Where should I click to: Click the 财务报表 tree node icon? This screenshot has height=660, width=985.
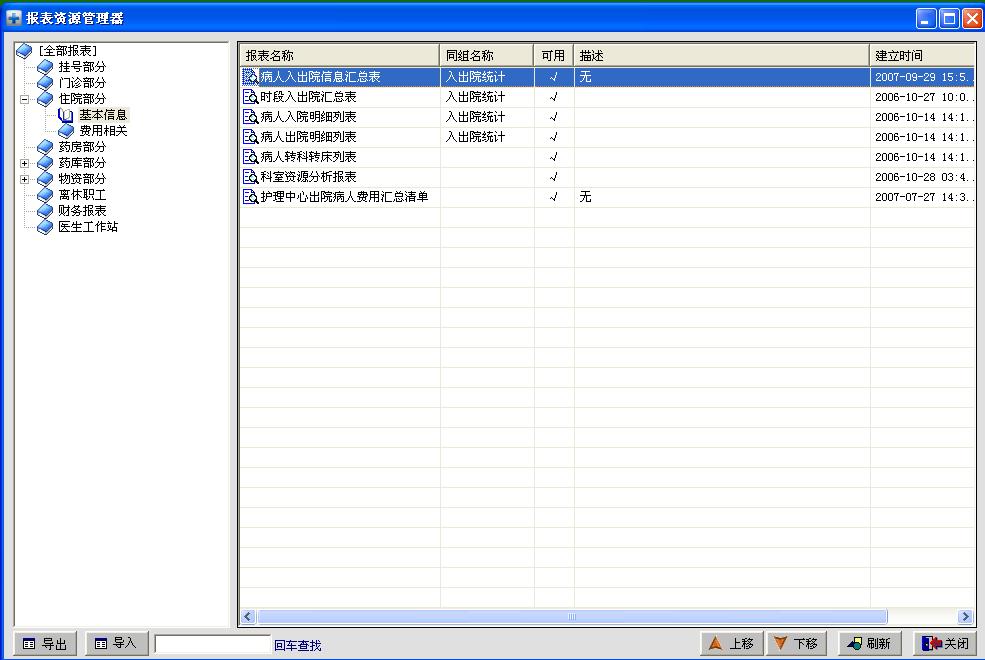(x=45, y=211)
